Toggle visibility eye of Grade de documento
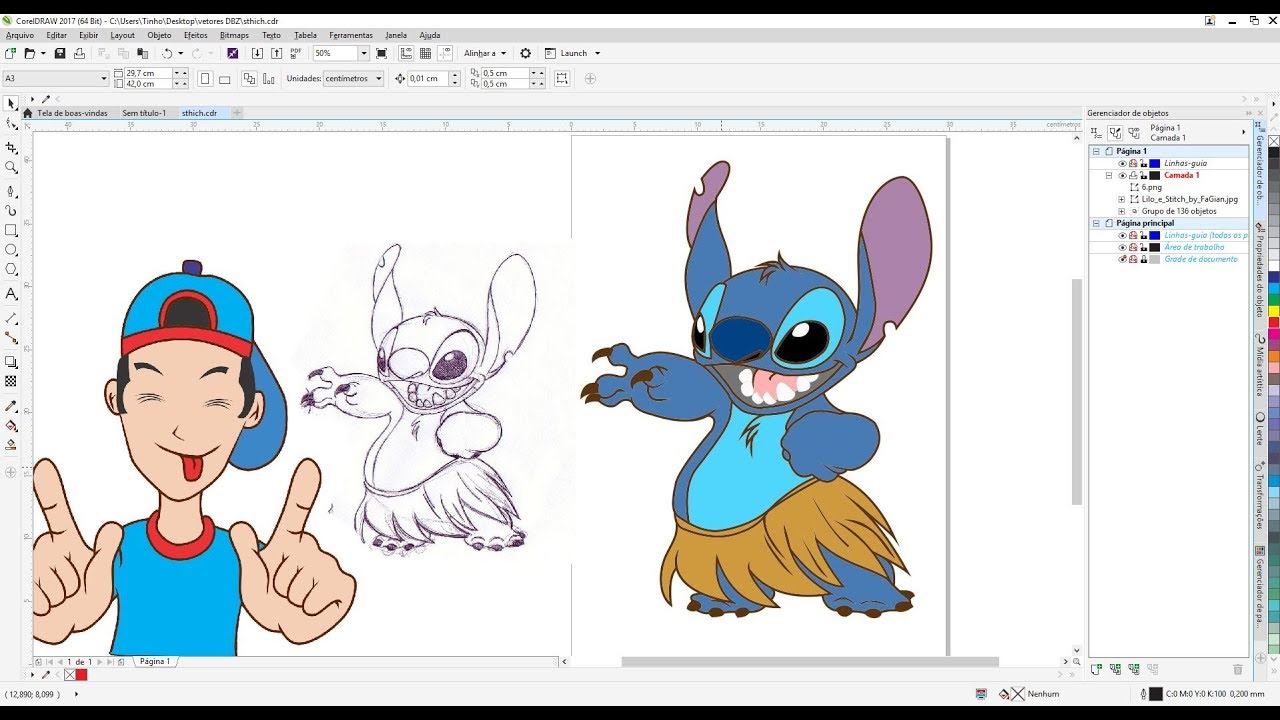This screenshot has height=720, width=1280. pos(1122,259)
